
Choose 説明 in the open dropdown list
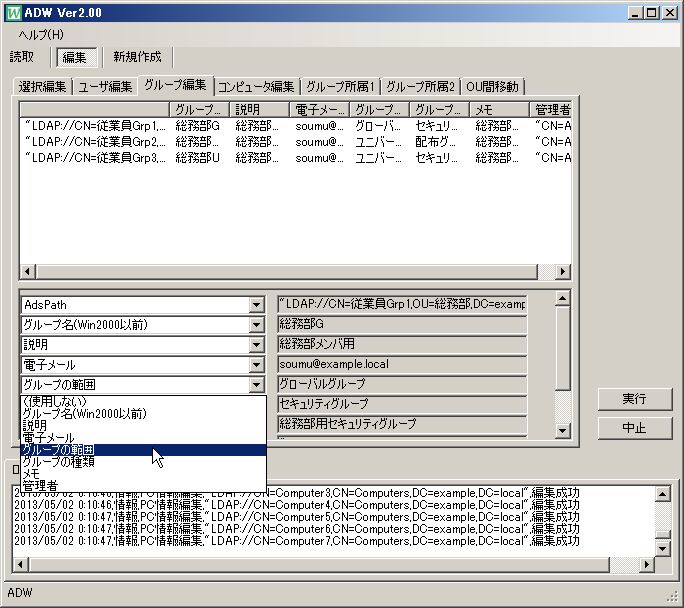pos(144,425)
